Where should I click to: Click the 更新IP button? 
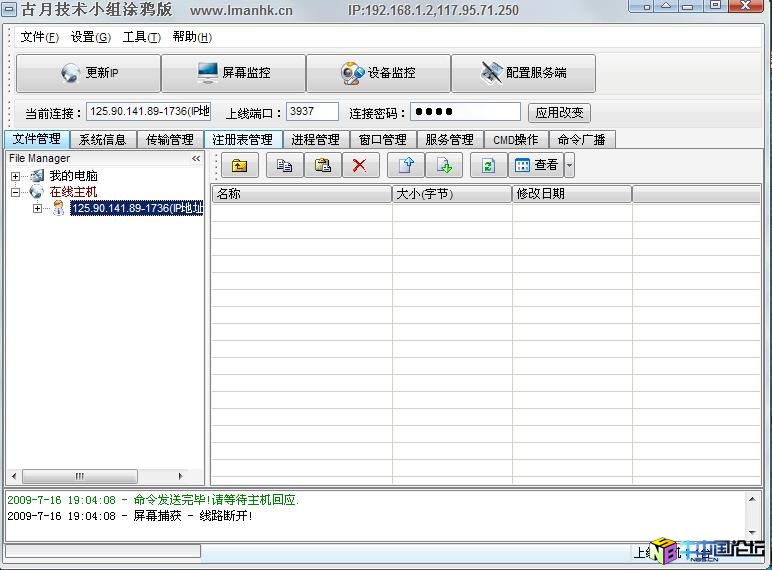88,73
